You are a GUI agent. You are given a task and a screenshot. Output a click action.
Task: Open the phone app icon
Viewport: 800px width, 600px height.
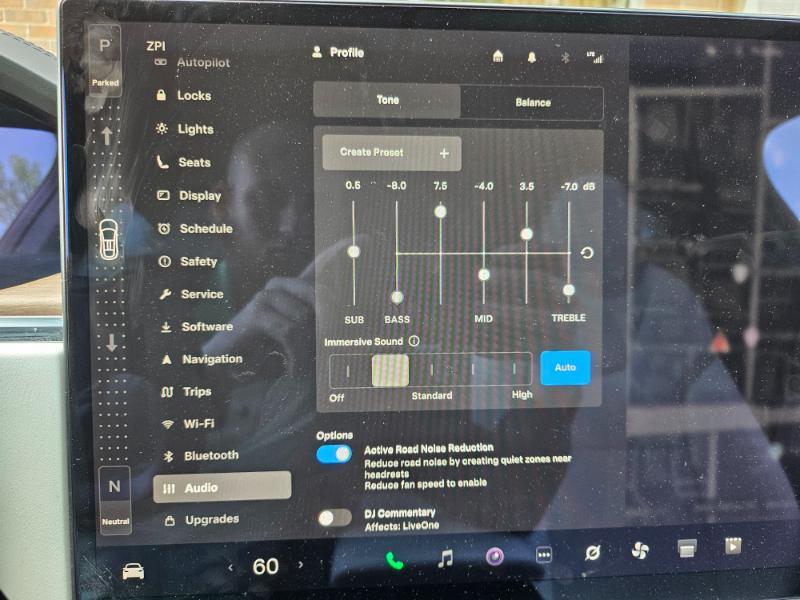tap(395, 559)
